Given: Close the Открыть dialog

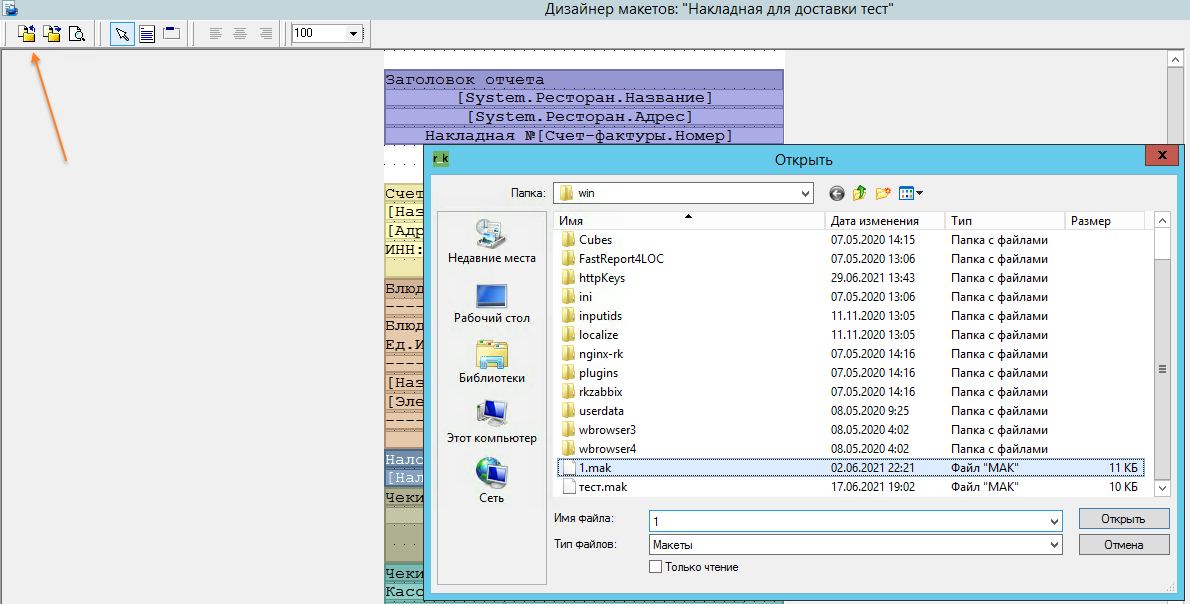Looking at the screenshot, I should pyautogui.click(x=1162, y=156).
